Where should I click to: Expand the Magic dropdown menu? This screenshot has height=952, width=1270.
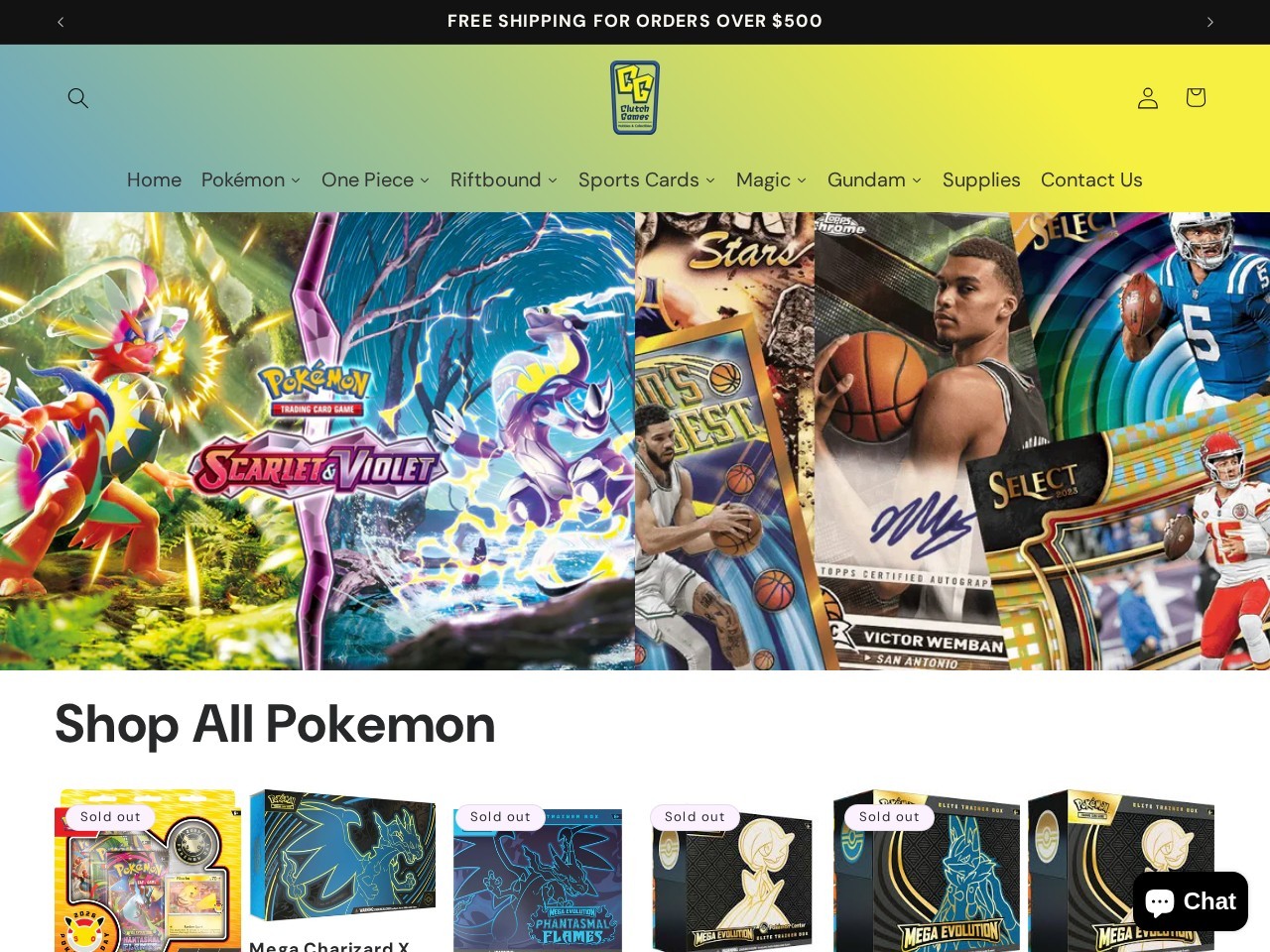pos(772,179)
